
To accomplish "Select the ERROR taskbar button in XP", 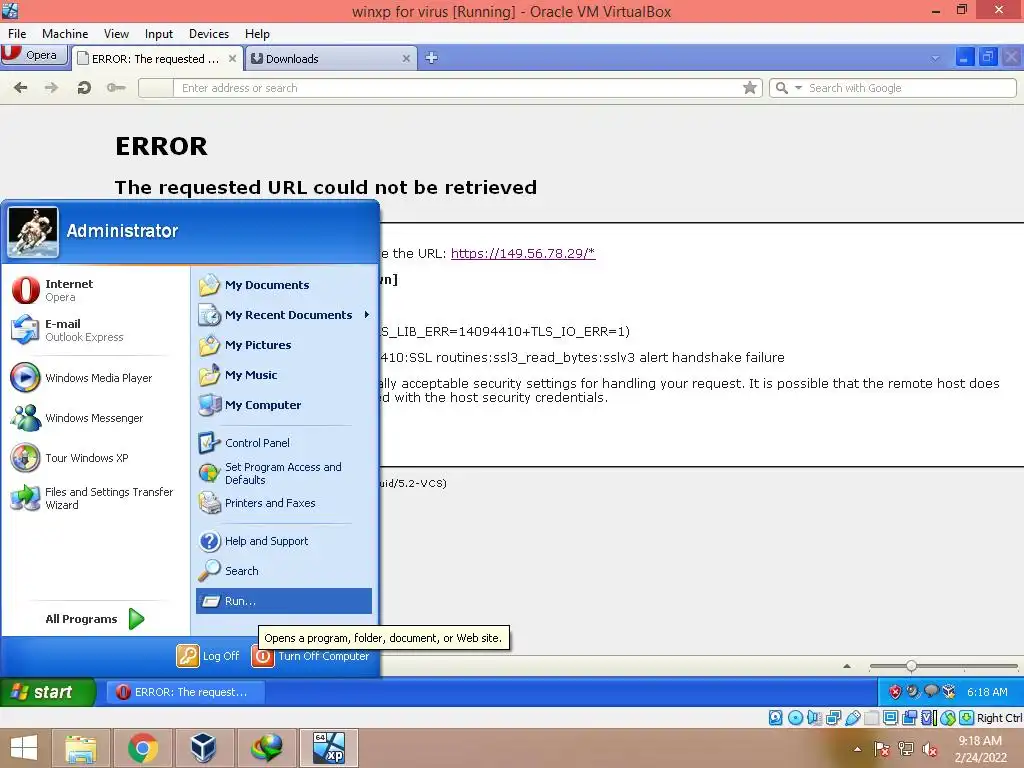I will pyautogui.click(x=185, y=692).
